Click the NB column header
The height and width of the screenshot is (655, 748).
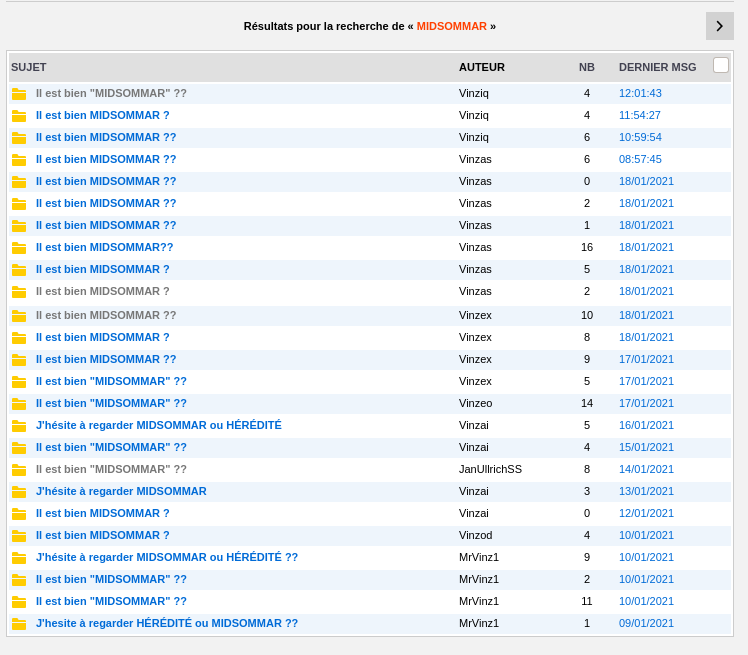tap(587, 67)
